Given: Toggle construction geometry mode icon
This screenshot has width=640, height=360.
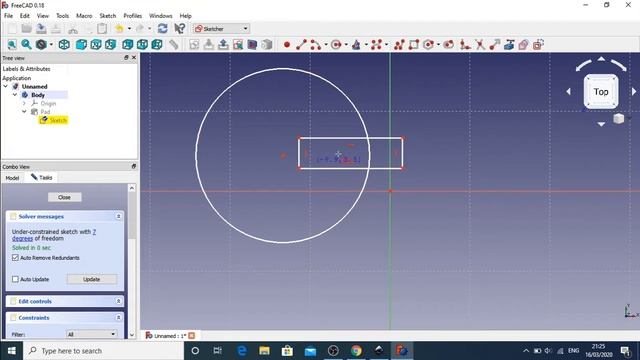Looking at the screenshot, I should [538, 44].
